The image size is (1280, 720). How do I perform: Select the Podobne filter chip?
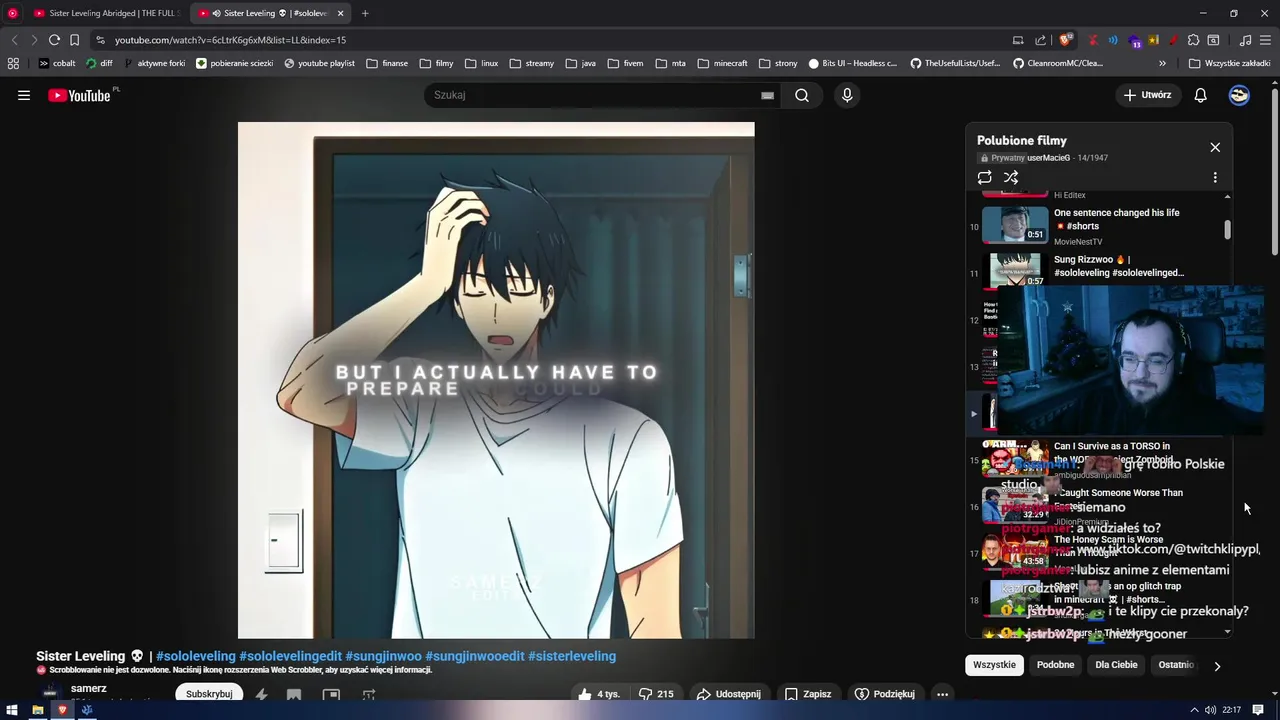pyautogui.click(x=1055, y=665)
